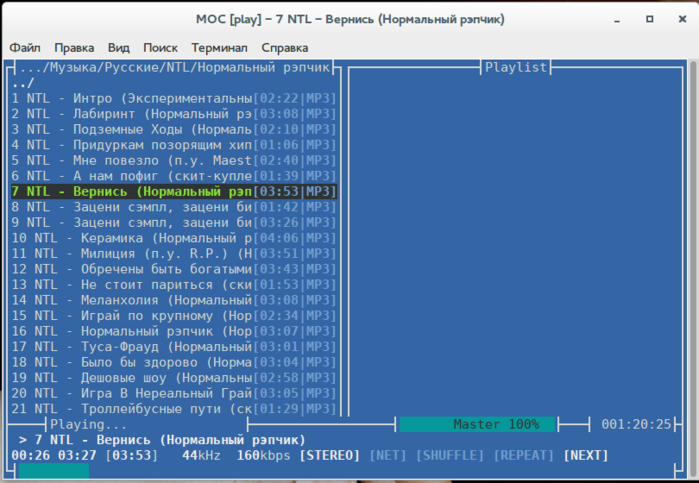This screenshot has height=483, width=699.
Task: Select track 6 NTL - А нам пофиг
Action: coord(174,176)
